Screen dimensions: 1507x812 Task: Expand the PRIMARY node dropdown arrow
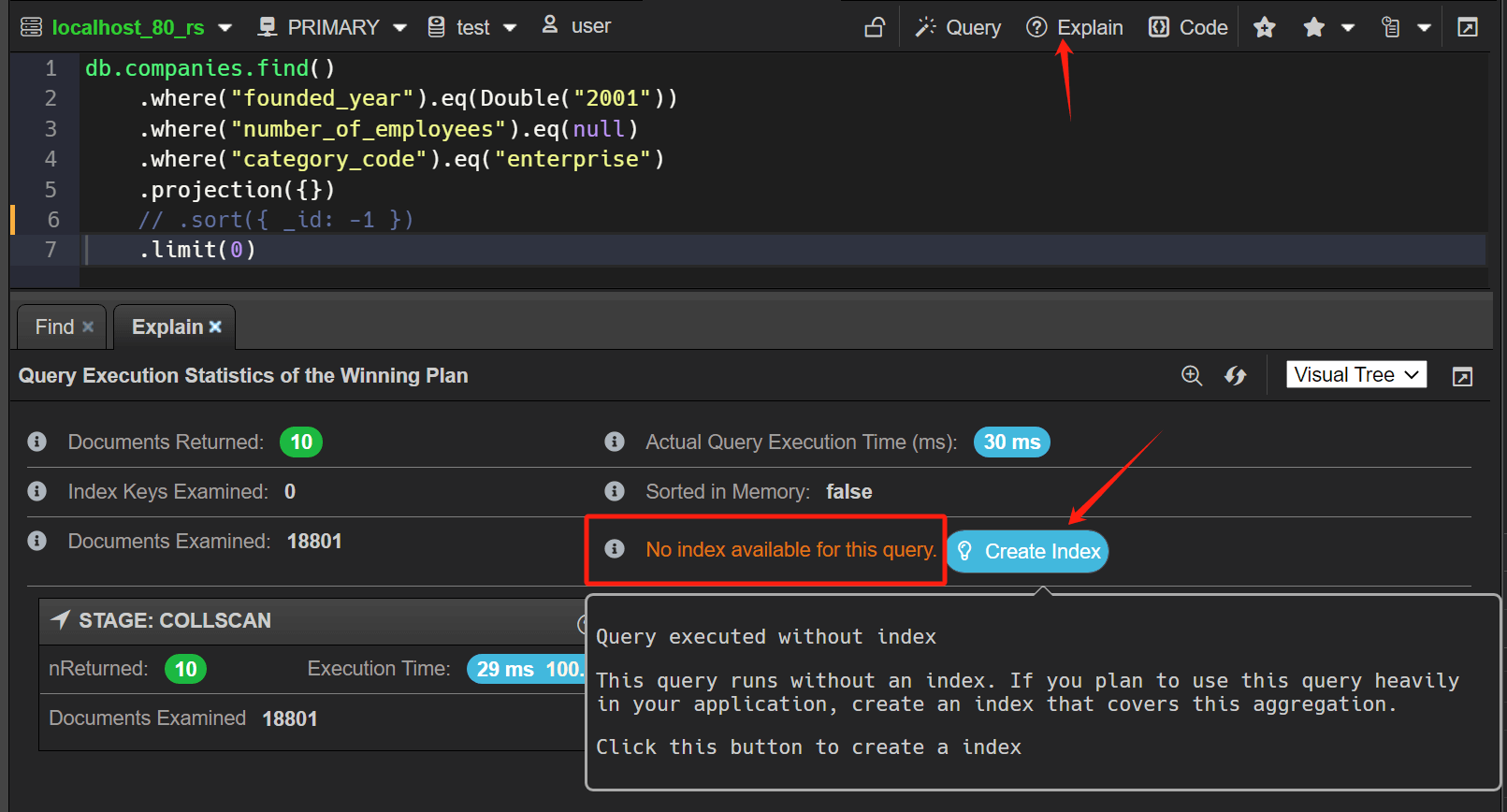pyautogui.click(x=400, y=28)
